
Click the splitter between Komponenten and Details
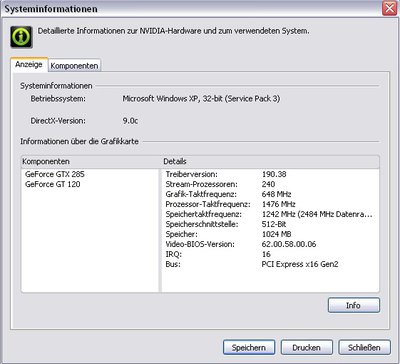(160, 230)
